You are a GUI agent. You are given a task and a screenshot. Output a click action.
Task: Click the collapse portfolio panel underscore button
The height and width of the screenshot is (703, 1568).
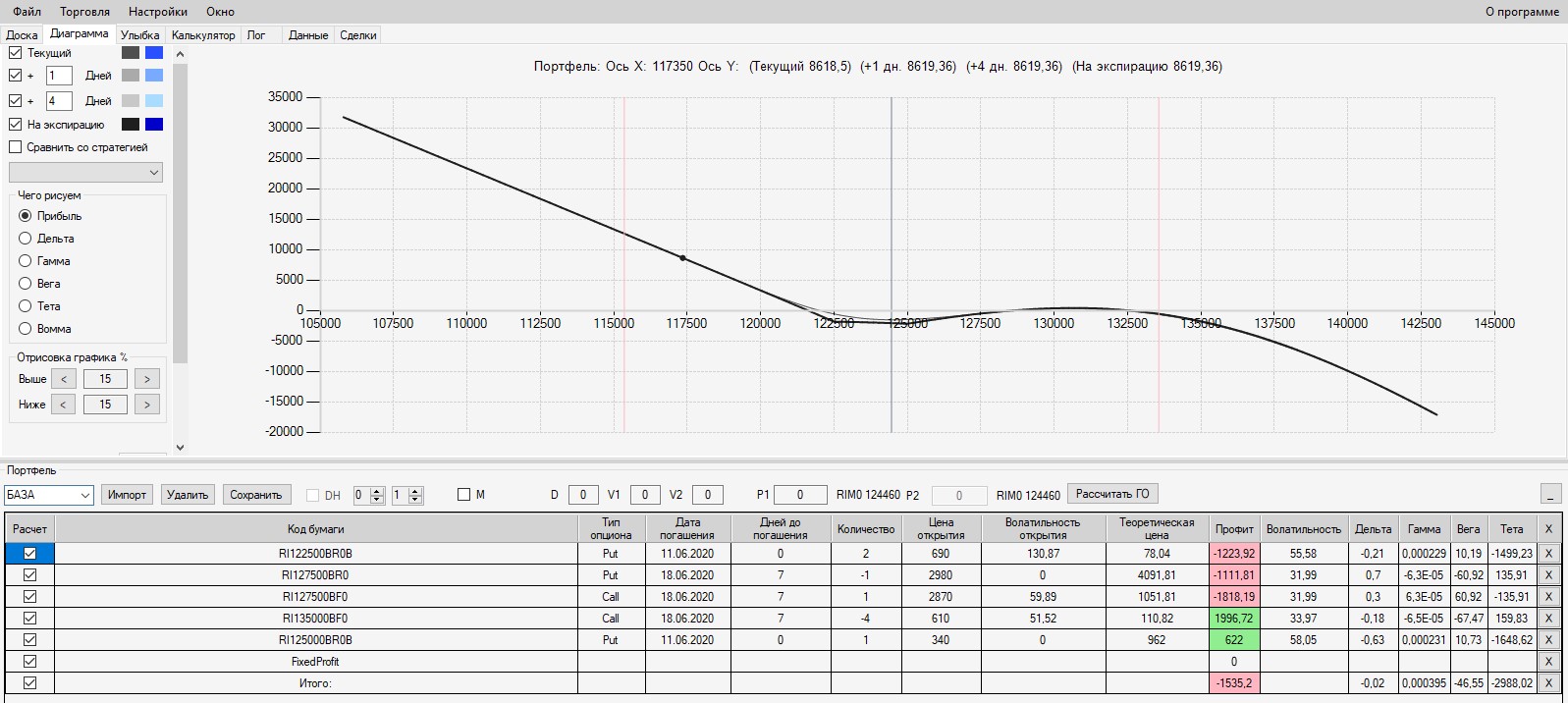click(1551, 494)
